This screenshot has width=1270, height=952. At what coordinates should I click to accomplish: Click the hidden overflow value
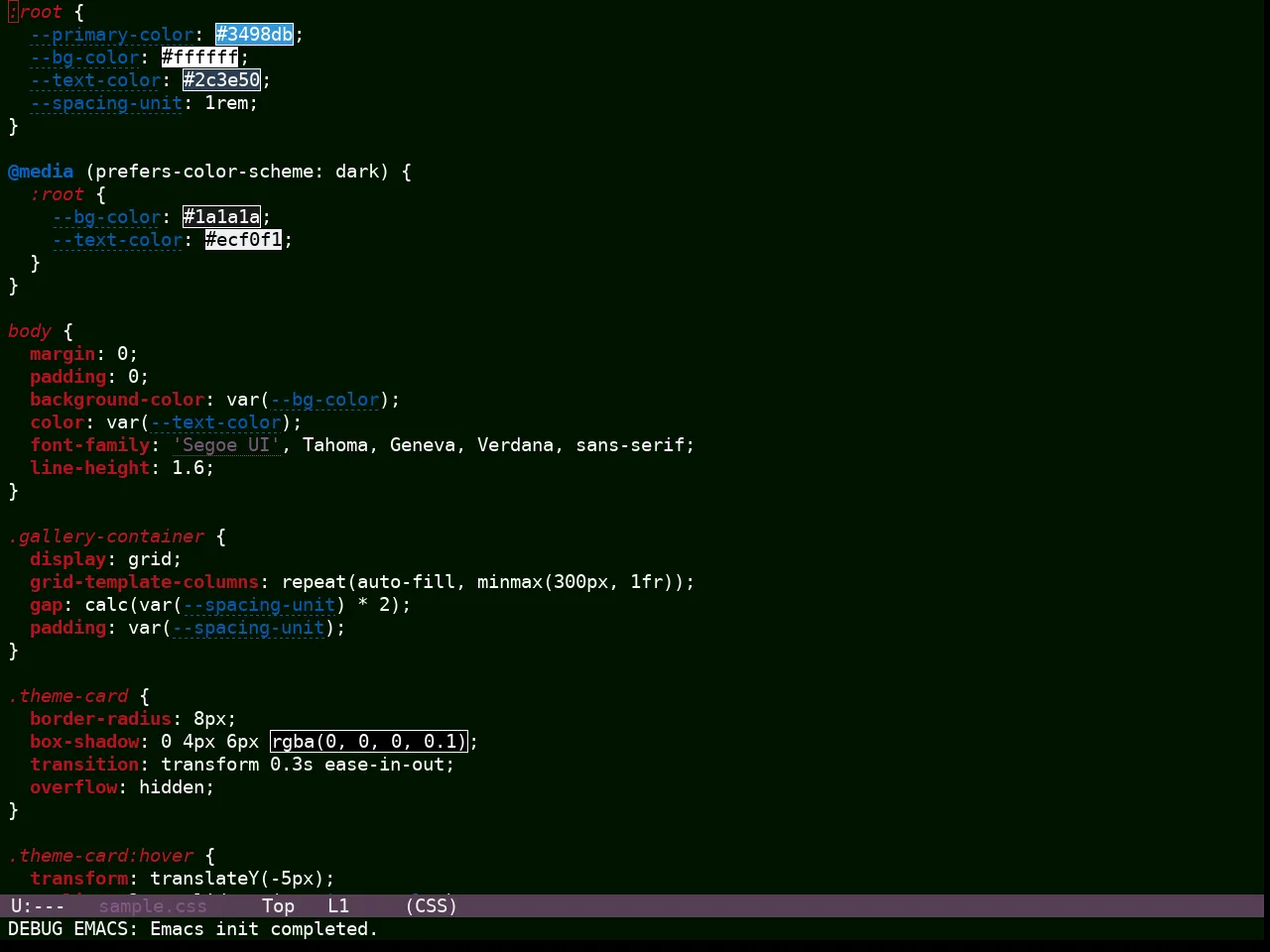tap(172, 787)
